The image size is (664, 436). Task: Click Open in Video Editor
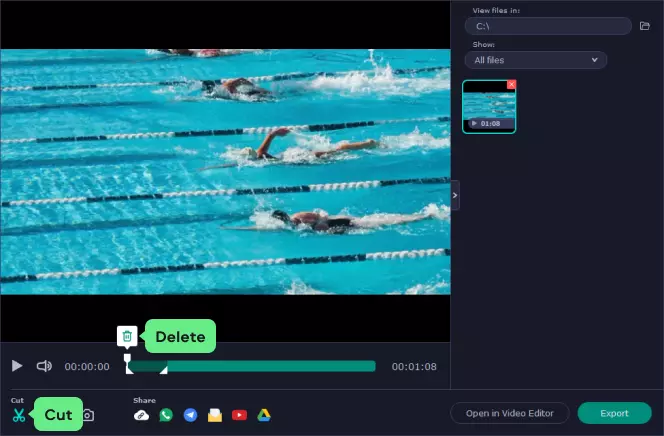pyautogui.click(x=510, y=413)
